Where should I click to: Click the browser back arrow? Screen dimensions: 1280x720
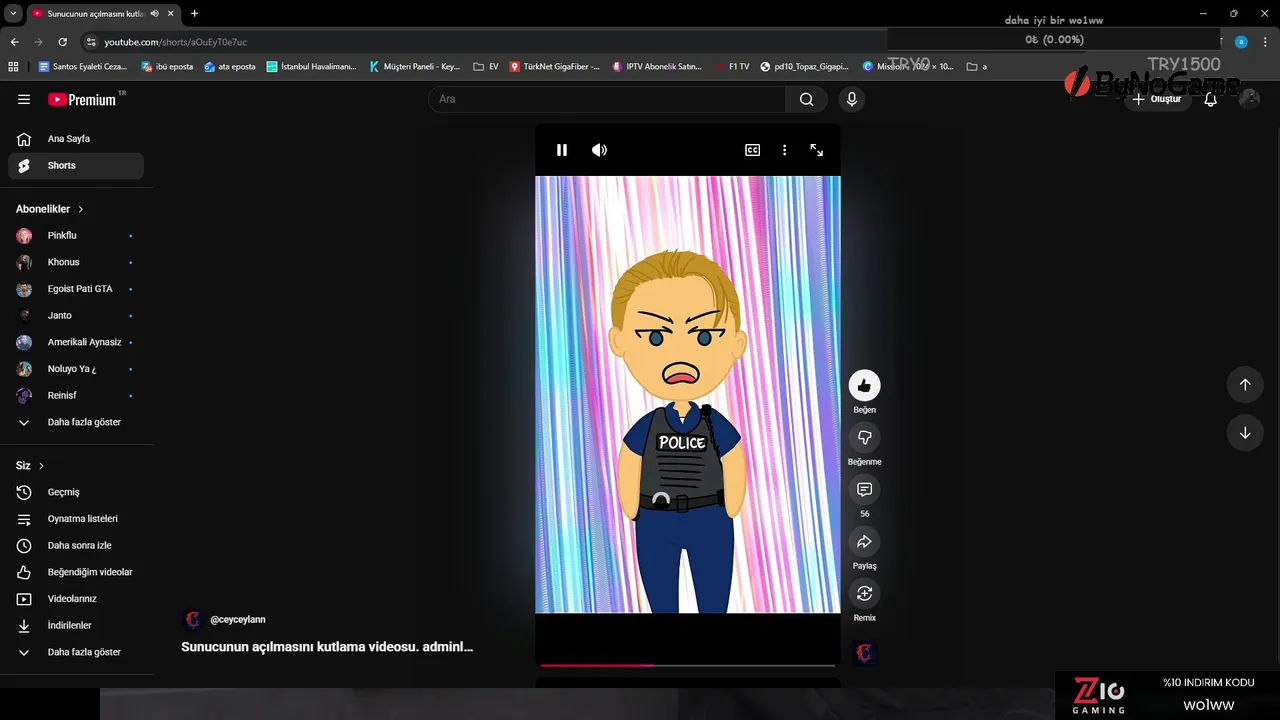pyautogui.click(x=14, y=42)
